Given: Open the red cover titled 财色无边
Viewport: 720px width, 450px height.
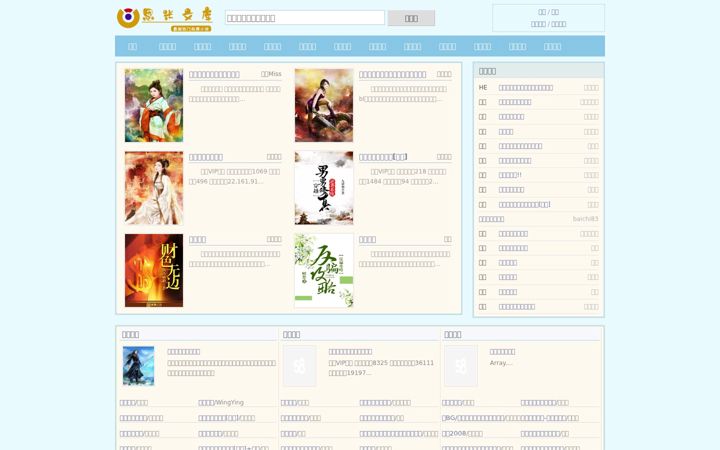Looking at the screenshot, I should pos(154,270).
